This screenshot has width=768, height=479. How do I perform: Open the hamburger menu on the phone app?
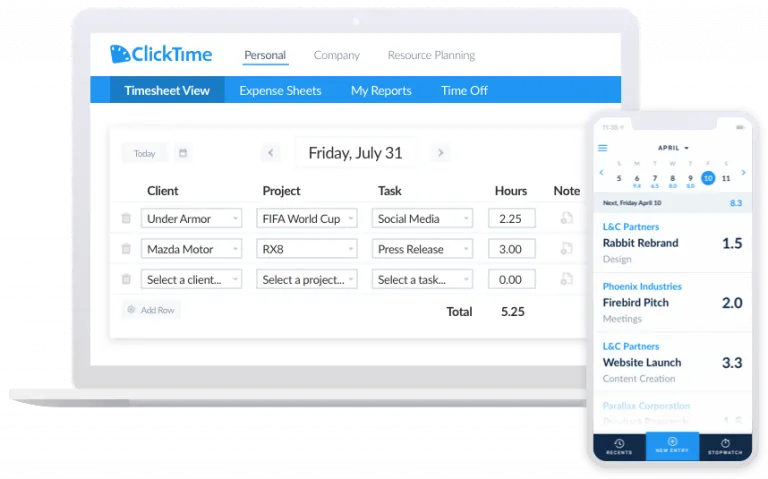[603, 148]
